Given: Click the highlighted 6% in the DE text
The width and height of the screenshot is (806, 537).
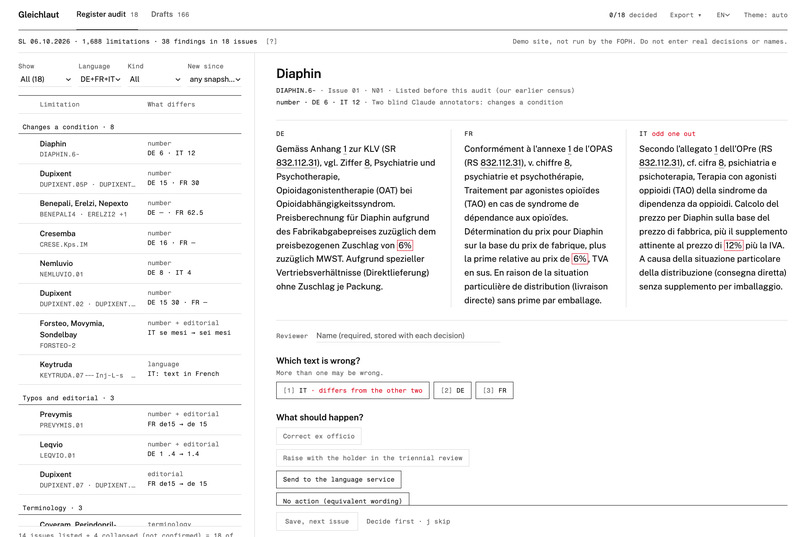Looking at the screenshot, I should pos(405,246).
